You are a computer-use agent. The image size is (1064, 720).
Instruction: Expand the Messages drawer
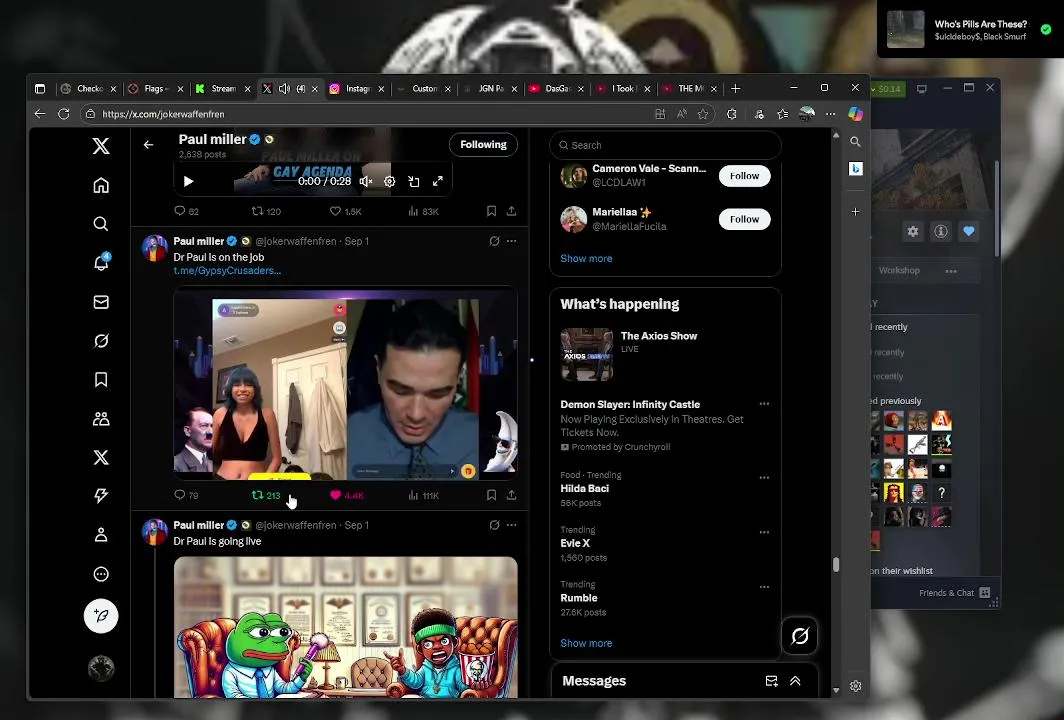point(795,681)
